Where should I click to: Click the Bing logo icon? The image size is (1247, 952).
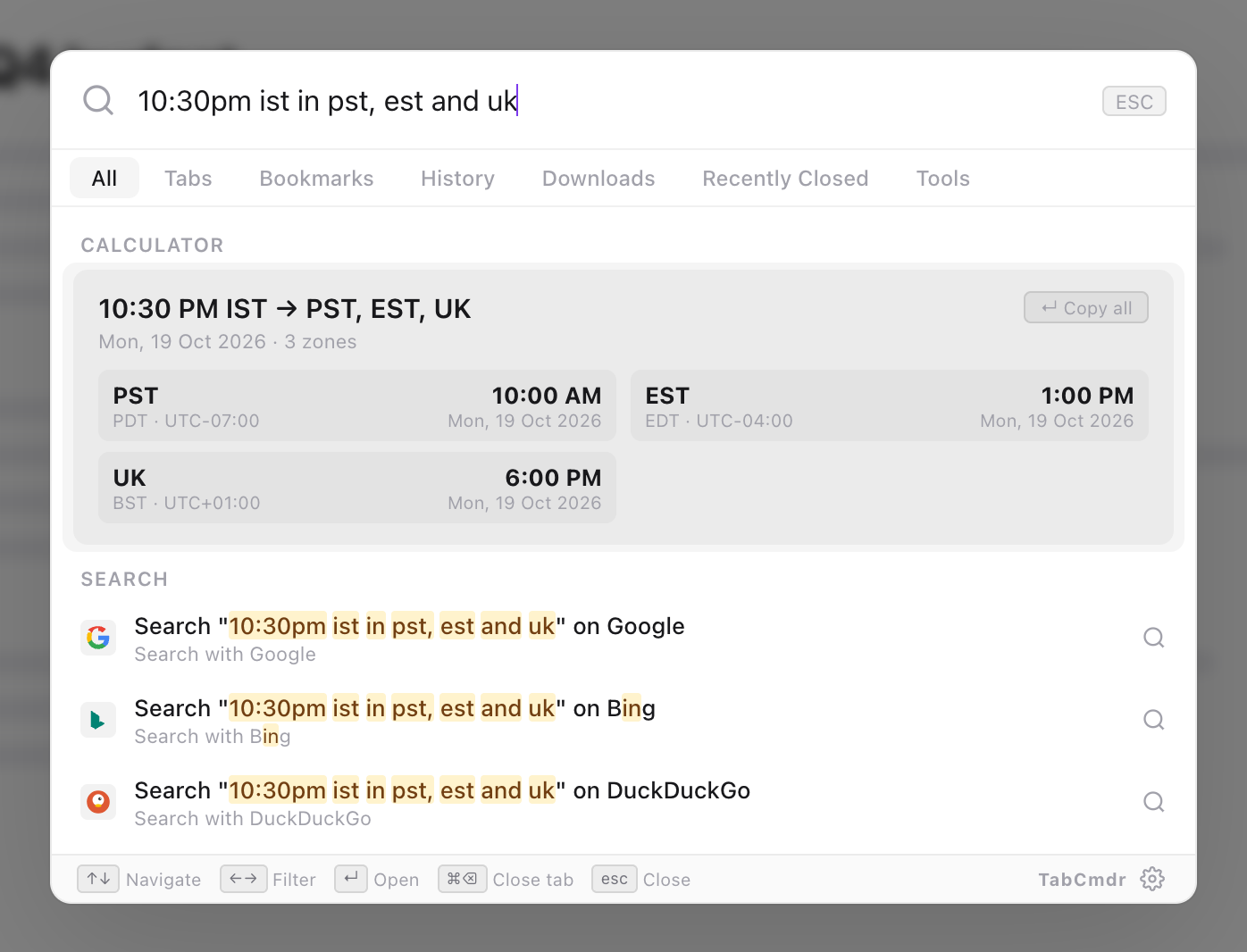pos(98,720)
